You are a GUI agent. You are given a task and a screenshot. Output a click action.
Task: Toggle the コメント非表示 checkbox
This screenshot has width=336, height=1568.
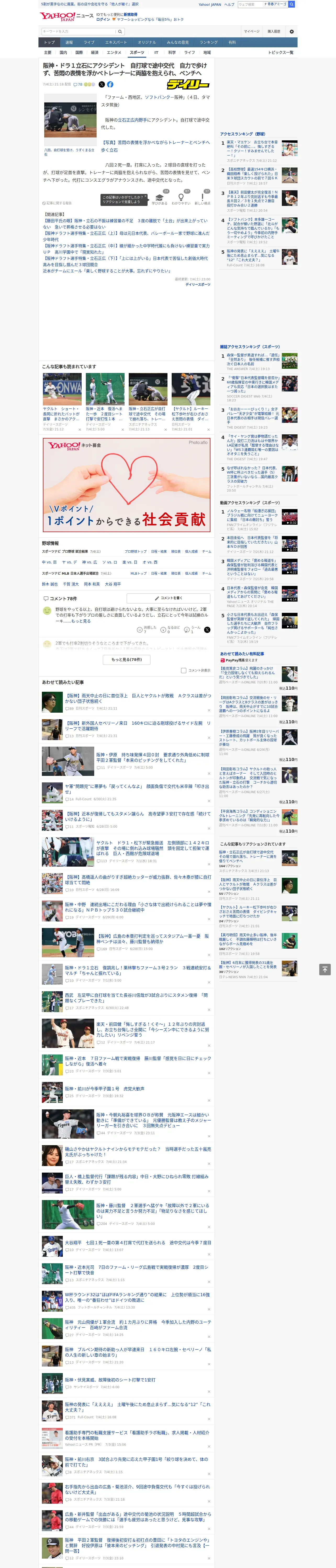coord(183,671)
